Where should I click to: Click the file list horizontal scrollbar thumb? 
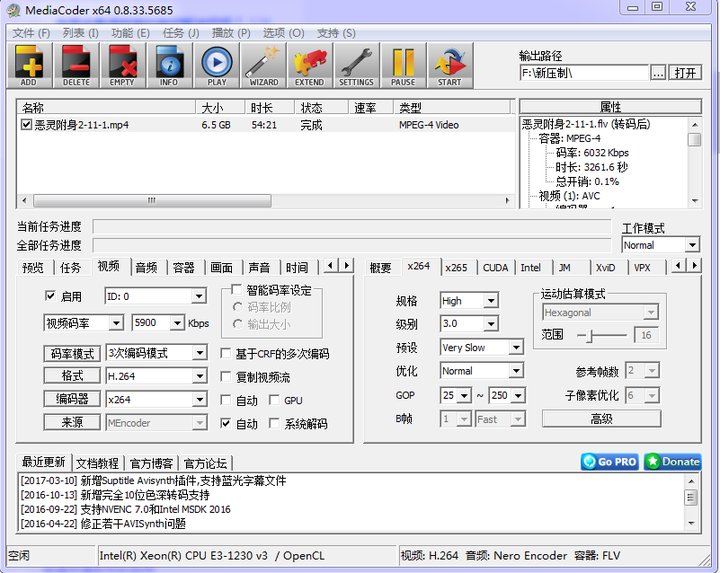click(x=152, y=201)
